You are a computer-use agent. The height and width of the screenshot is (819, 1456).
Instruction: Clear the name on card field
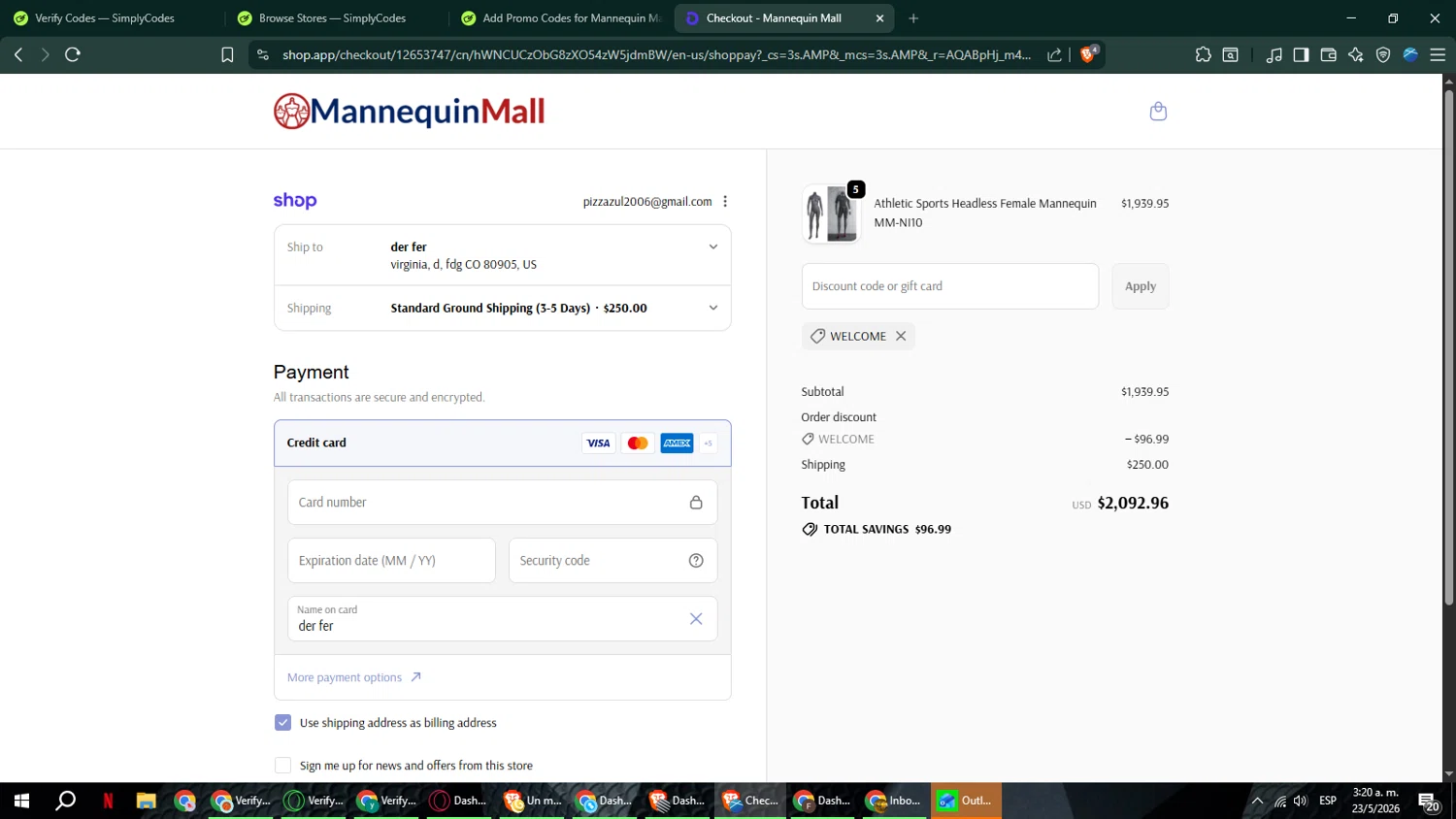click(696, 619)
